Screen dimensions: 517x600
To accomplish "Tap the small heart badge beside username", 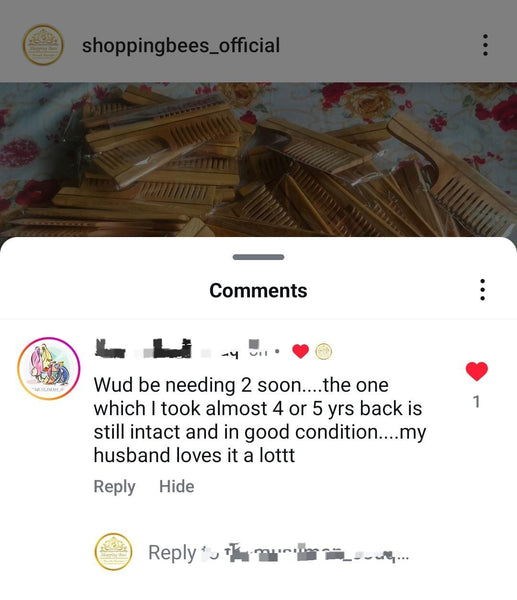I will (x=300, y=351).
